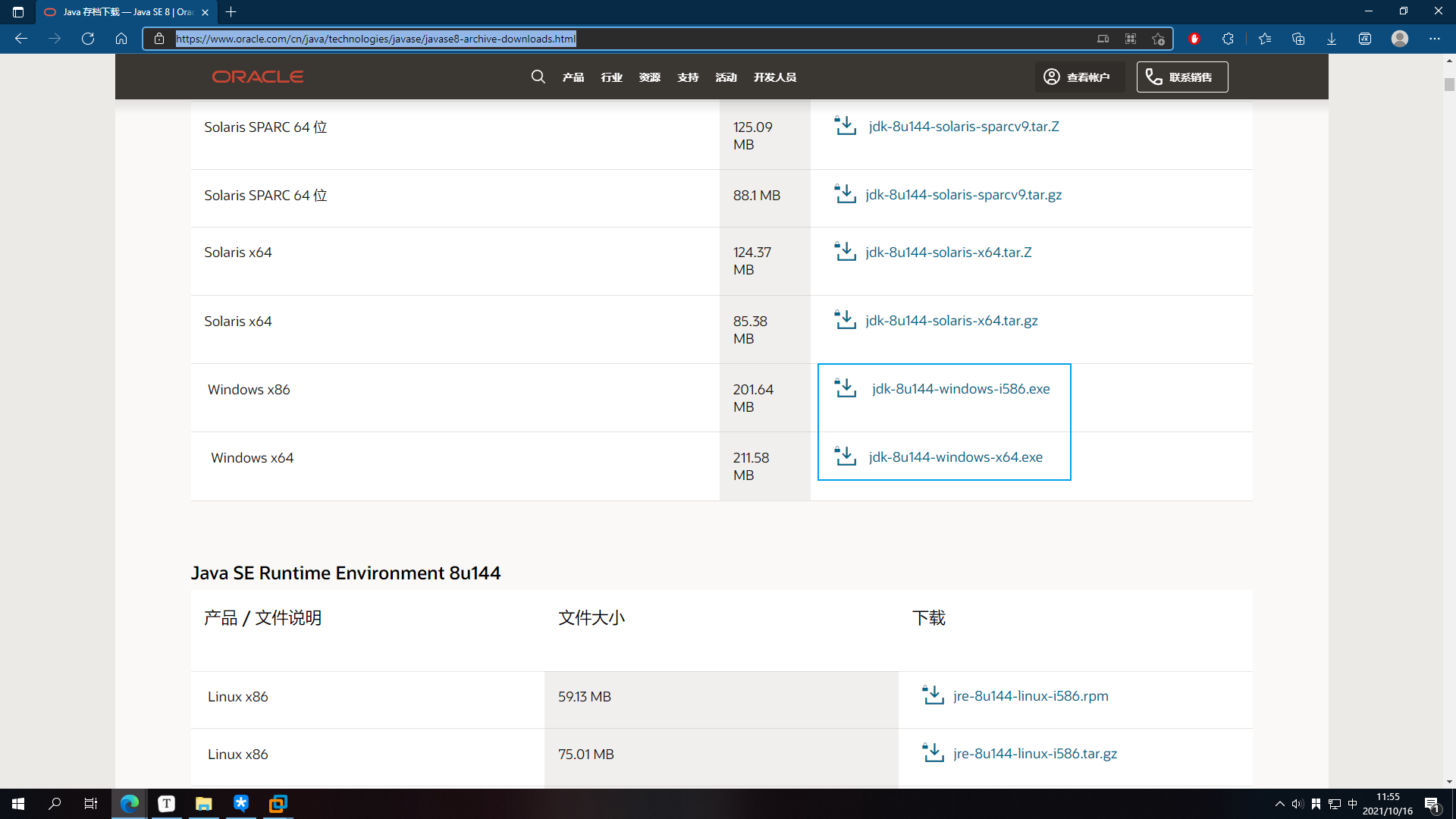
Task: Download jdk-8u144-windows-i586.exe
Action: [960, 389]
